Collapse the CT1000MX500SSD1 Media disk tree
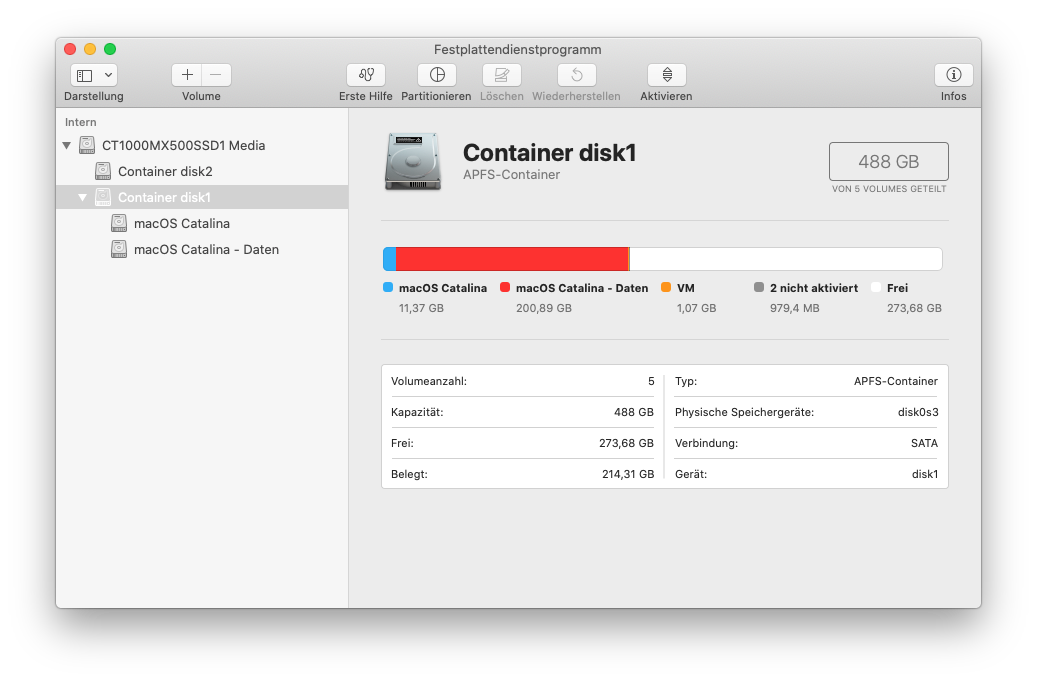 67,146
